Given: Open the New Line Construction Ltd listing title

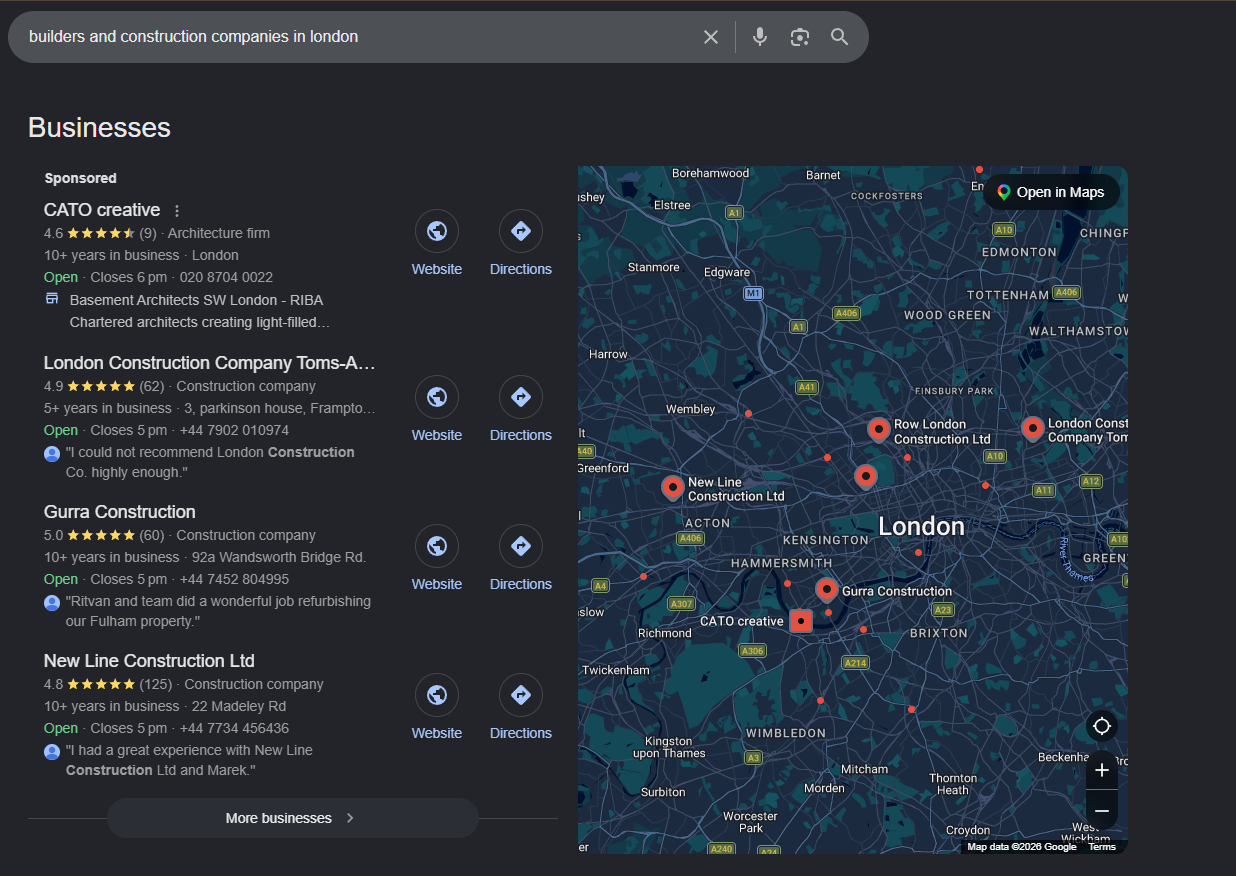Looking at the screenshot, I should (x=149, y=661).
